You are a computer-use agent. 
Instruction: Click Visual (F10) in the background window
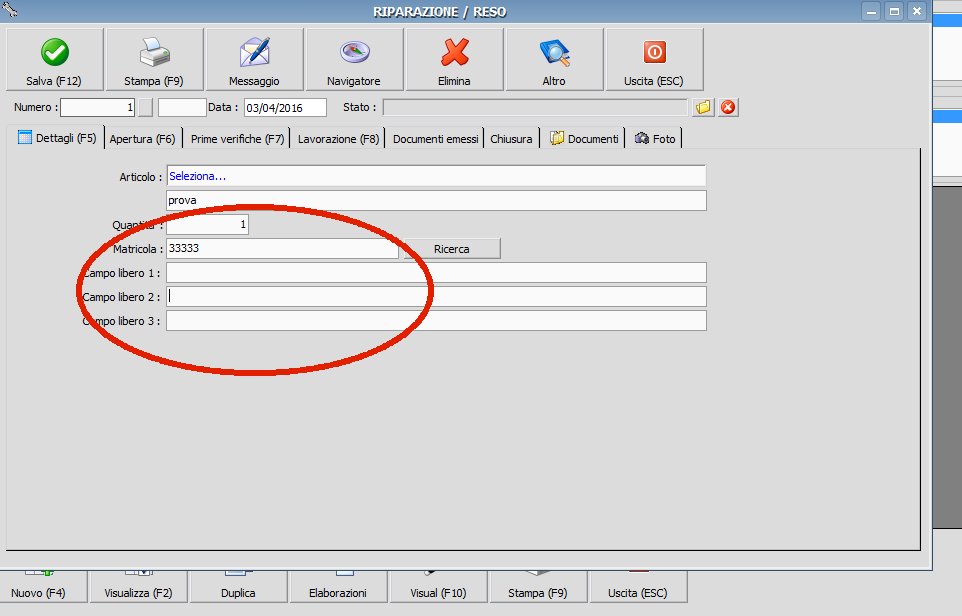439,587
